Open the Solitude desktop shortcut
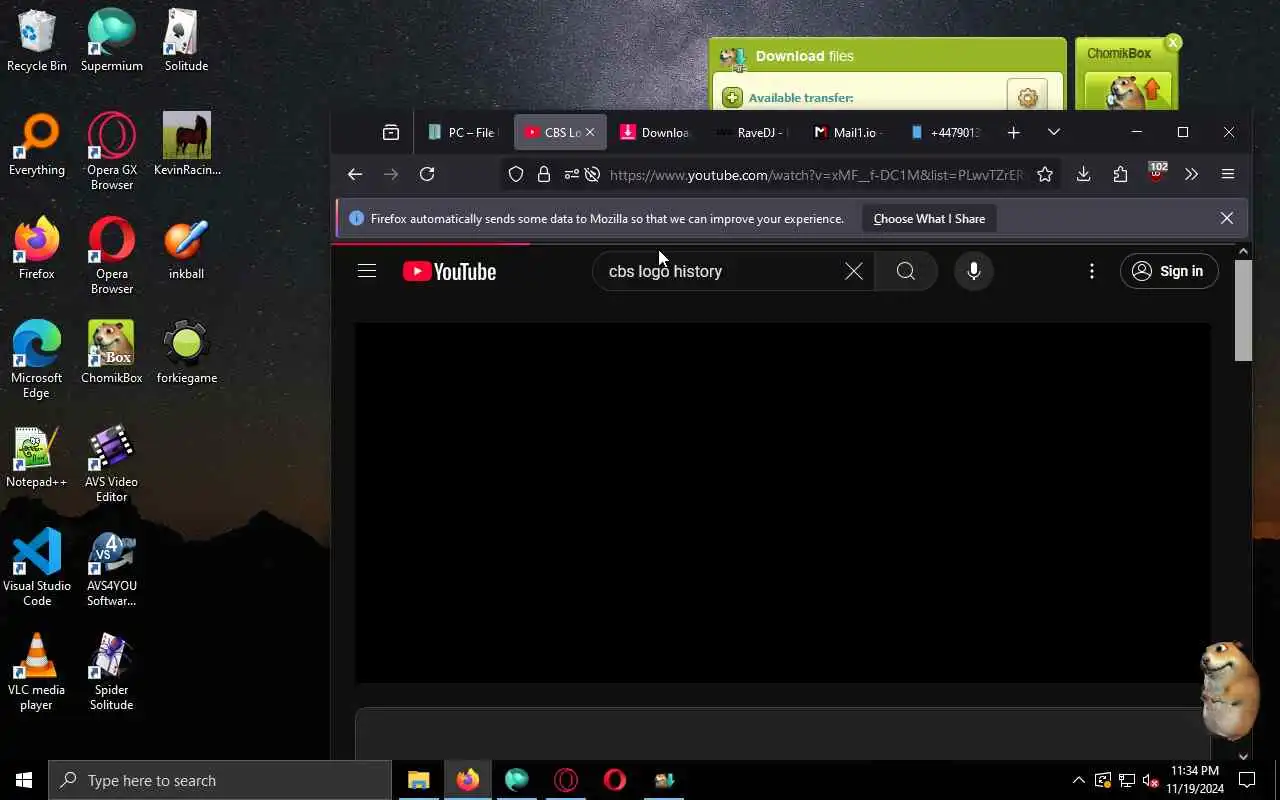The image size is (1280, 800). [187, 40]
